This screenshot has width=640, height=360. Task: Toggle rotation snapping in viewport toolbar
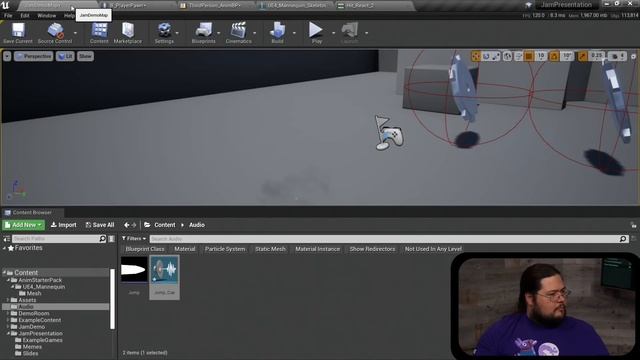(554, 56)
